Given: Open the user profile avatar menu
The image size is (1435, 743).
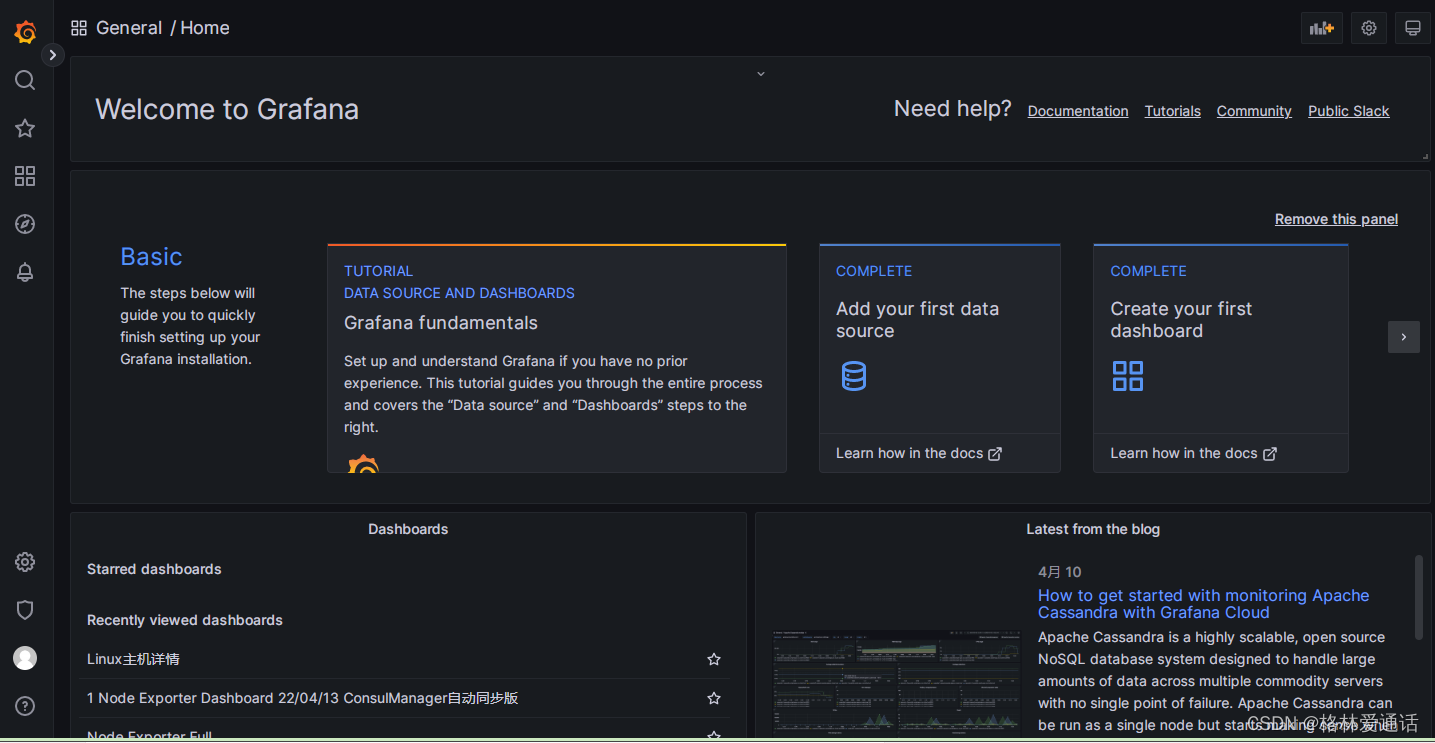Looking at the screenshot, I should click(x=25, y=658).
